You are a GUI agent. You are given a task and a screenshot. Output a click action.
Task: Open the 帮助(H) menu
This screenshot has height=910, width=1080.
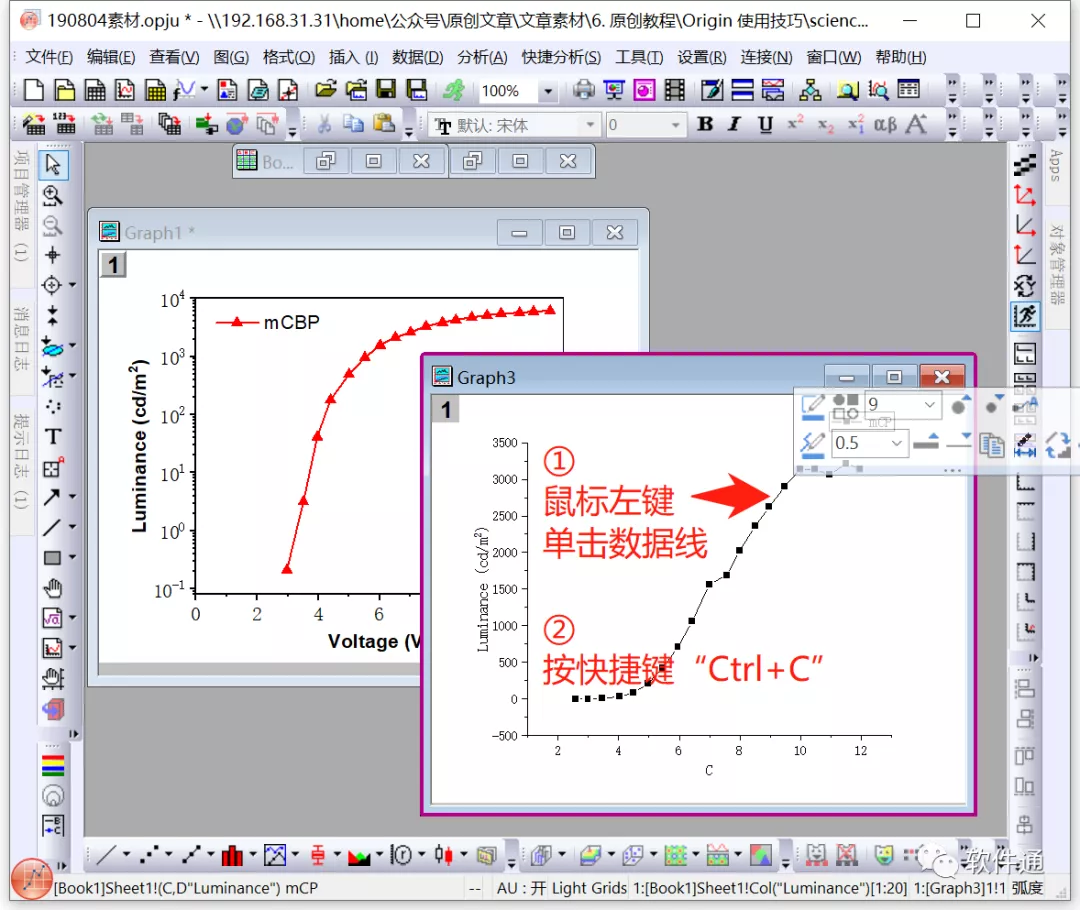click(x=900, y=57)
